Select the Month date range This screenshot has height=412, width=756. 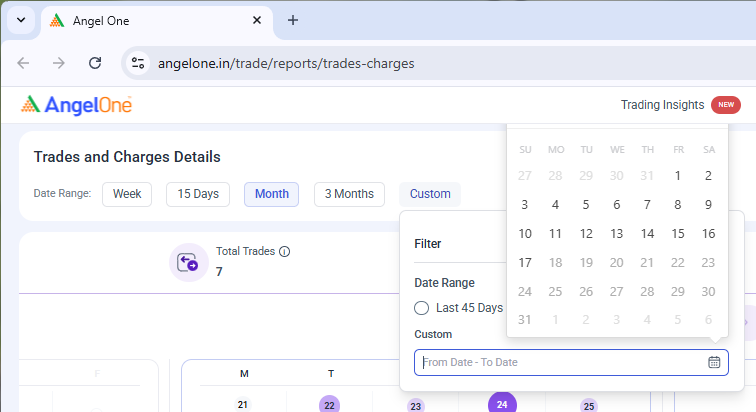click(x=271, y=194)
